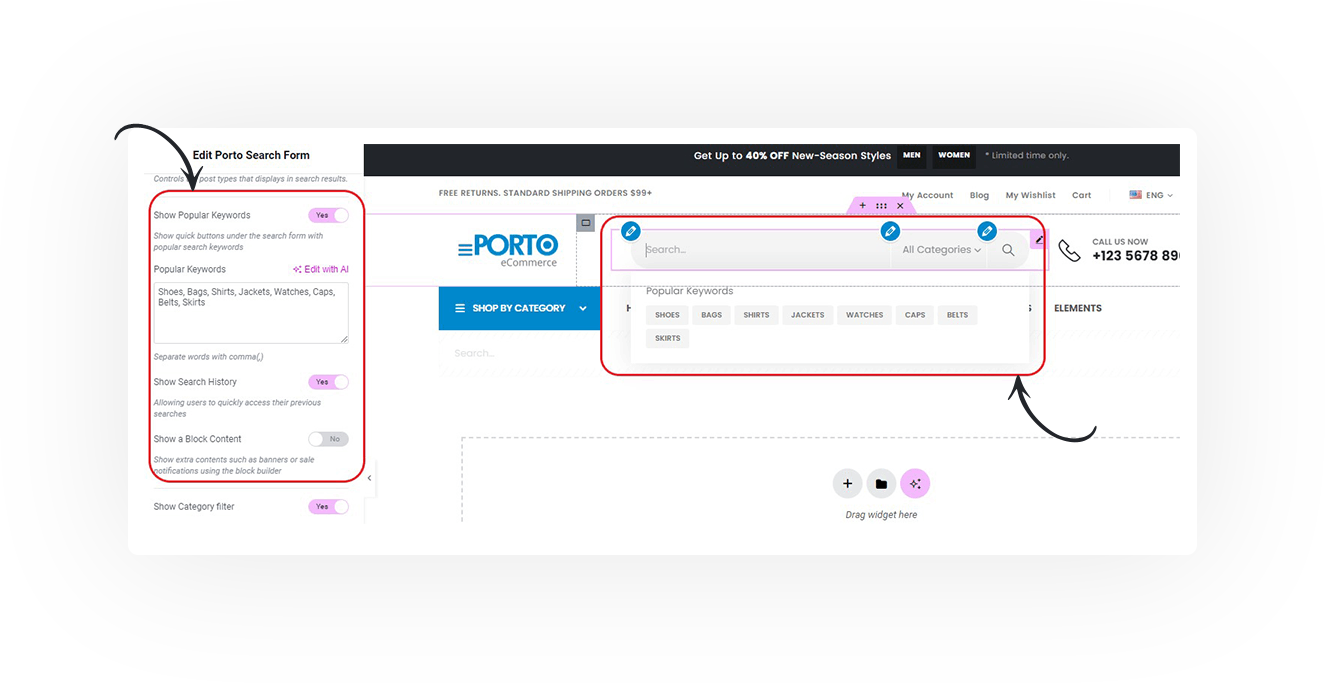The width and height of the screenshot is (1325, 683).
Task: Open the All Categories dropdown
Action: [x=941, y=250]
